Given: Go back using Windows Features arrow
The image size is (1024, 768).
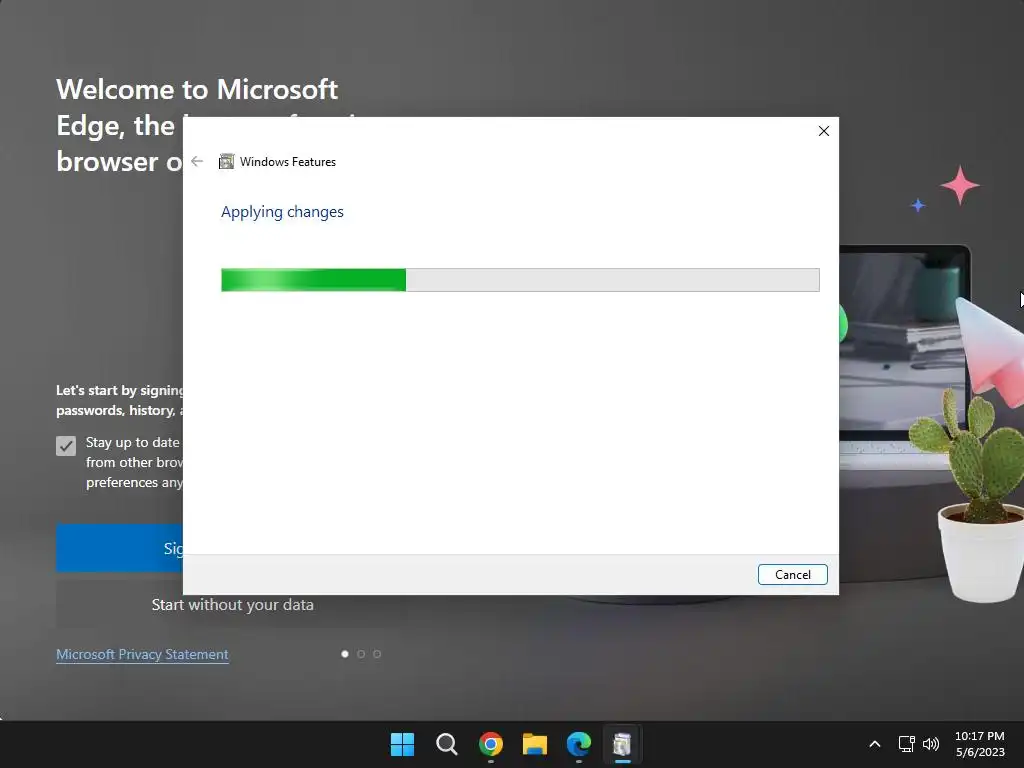Looking at the screenshot, I should click(197, 161).
